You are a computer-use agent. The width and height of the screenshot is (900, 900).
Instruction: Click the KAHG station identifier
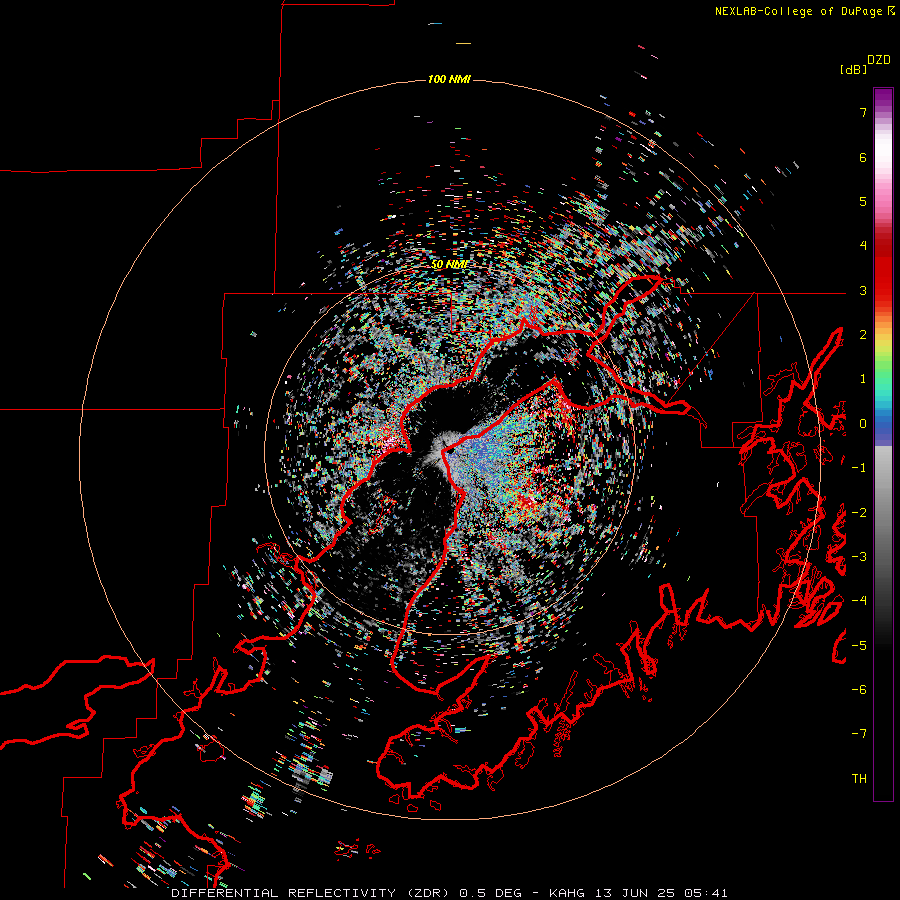pos(567,893)
